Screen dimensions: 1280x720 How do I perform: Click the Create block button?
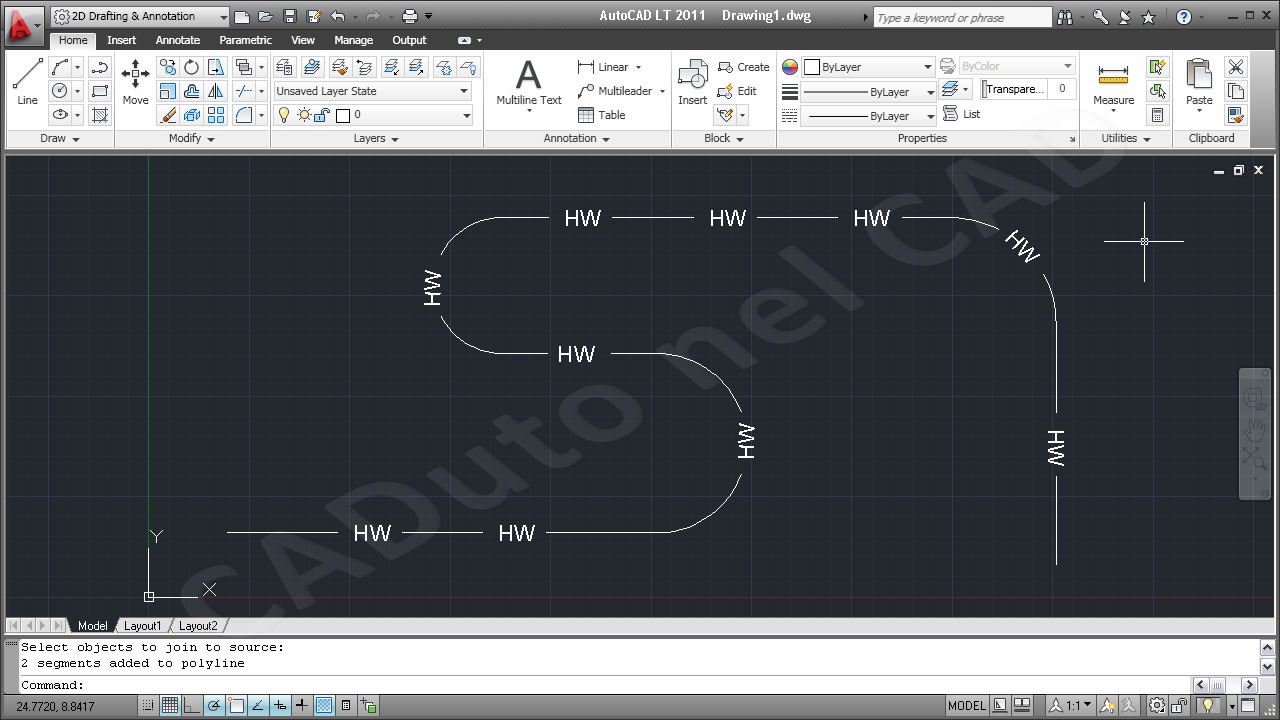pyautogui.click(x=744, y=66)
